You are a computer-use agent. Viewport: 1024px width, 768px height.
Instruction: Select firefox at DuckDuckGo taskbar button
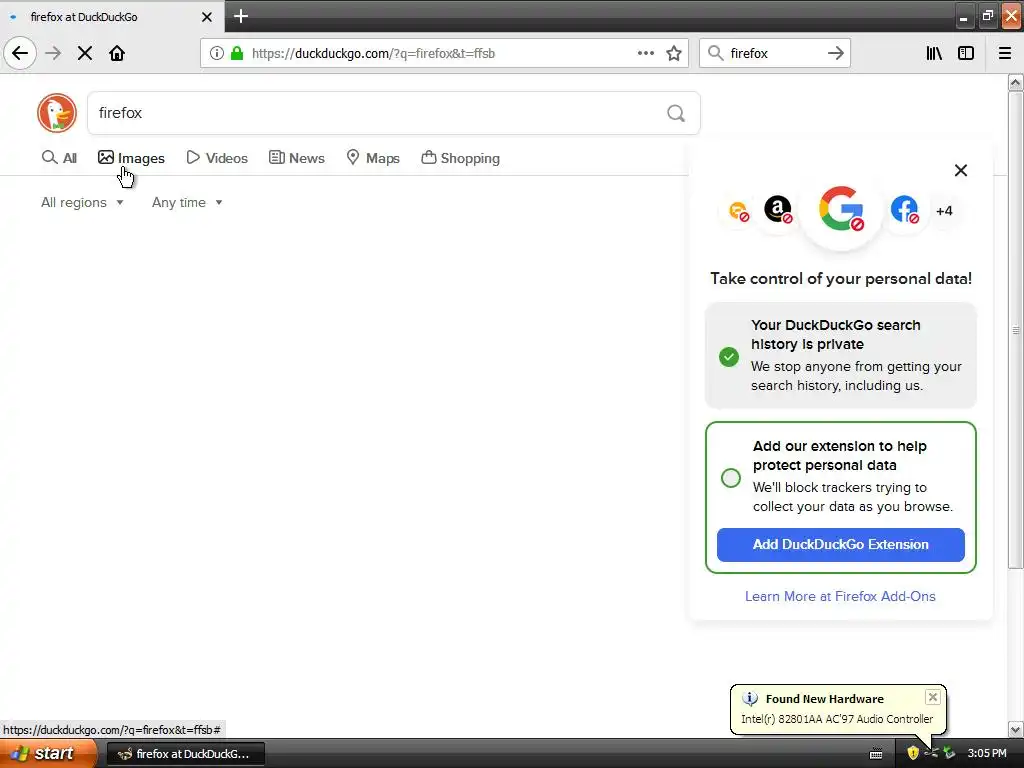click(x=185, y=754)
